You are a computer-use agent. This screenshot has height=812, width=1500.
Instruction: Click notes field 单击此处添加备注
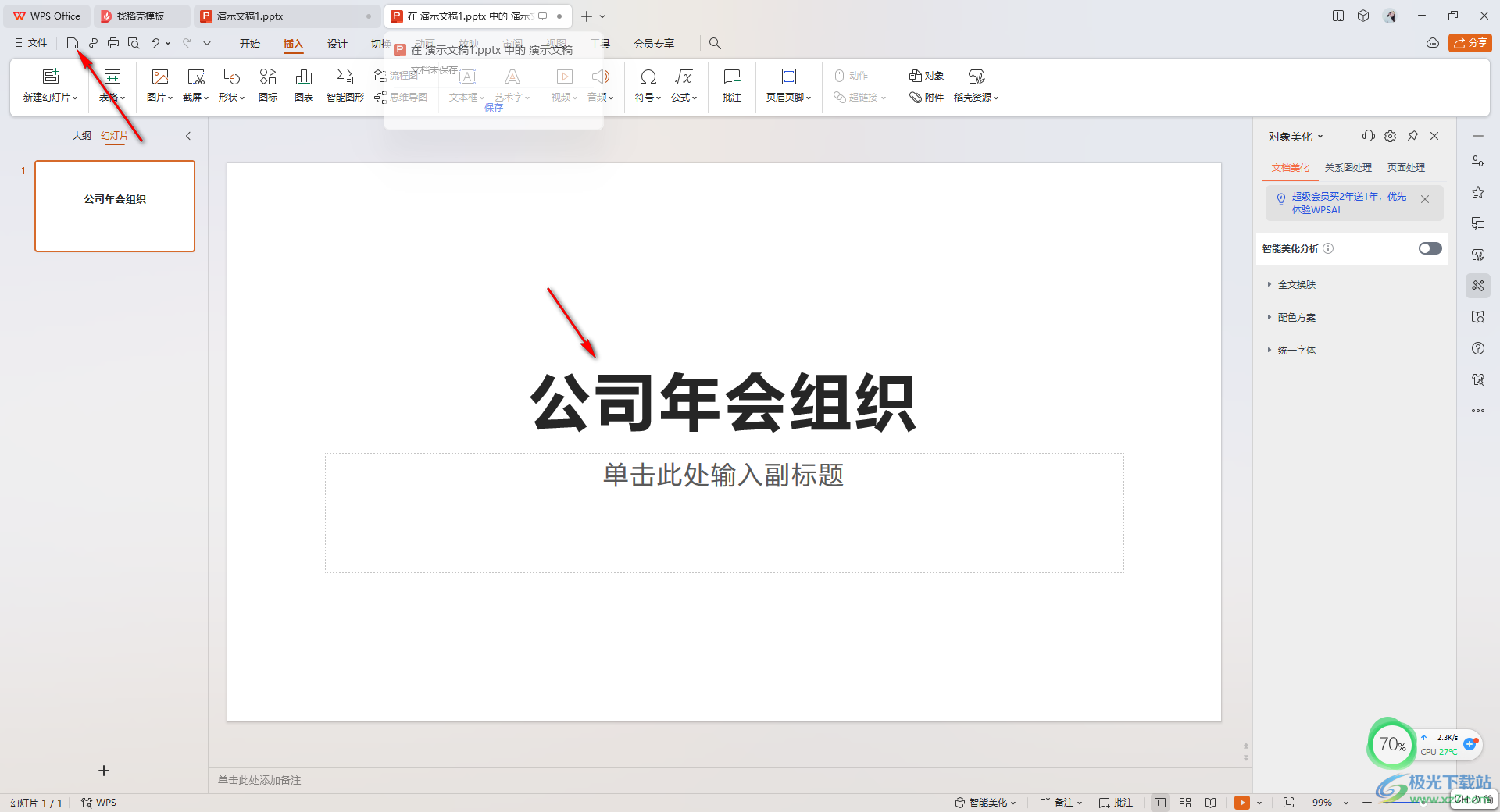pyautogui.click(x=259, y=780)
